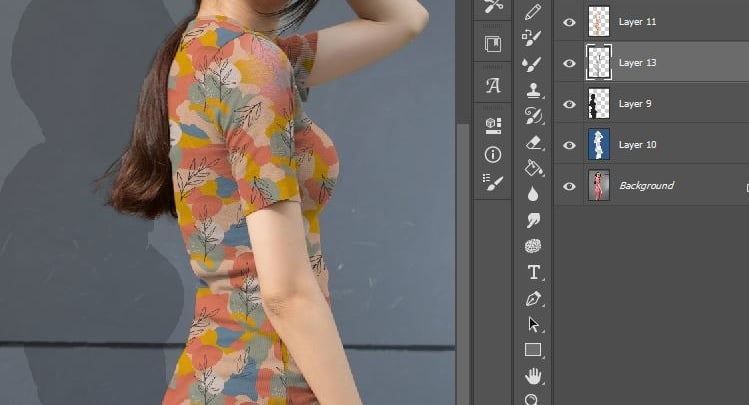Select the Pencil tool
The image size is (749, 405).
click(533, 11)
